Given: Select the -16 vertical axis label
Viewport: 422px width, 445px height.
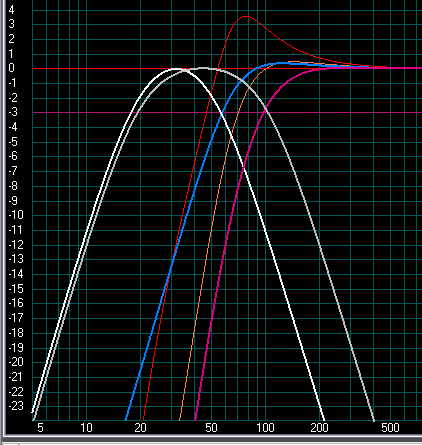Looking at the screenshot, I should pyautogui.click(x=16, y=303).
